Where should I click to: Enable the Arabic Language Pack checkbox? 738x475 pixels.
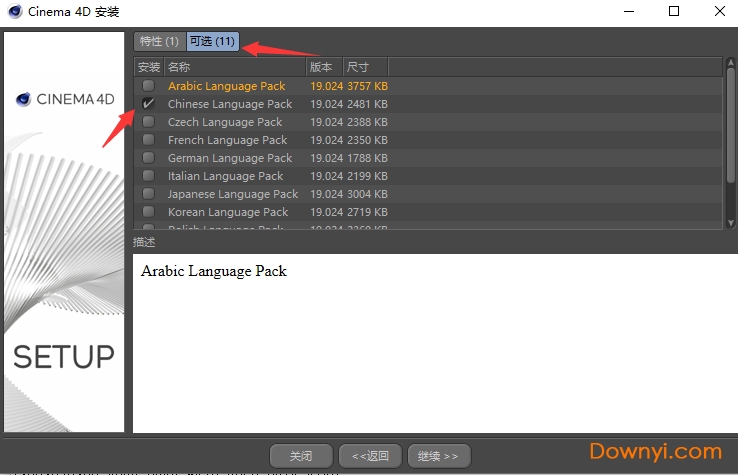149,86
